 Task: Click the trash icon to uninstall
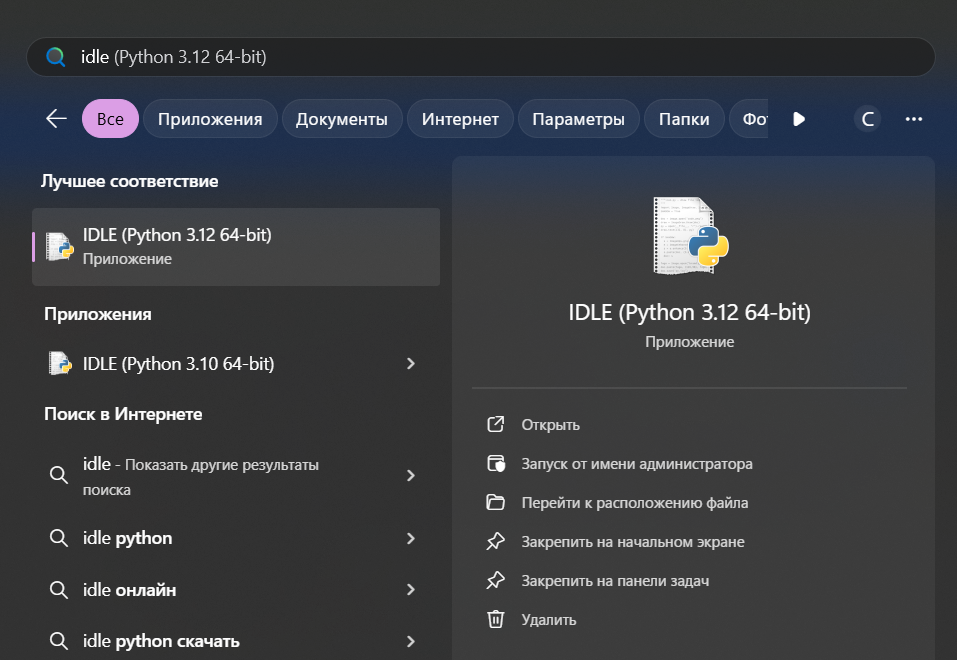tap(495, 620)
